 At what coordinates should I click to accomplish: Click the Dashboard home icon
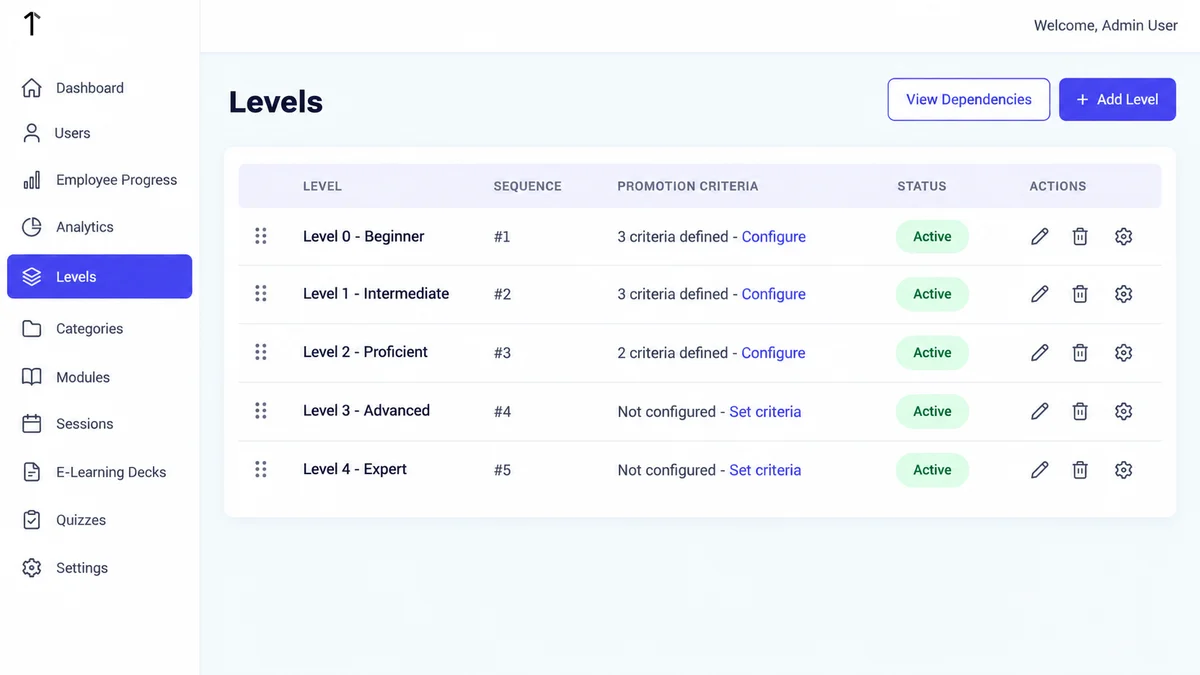coord(32,88)
